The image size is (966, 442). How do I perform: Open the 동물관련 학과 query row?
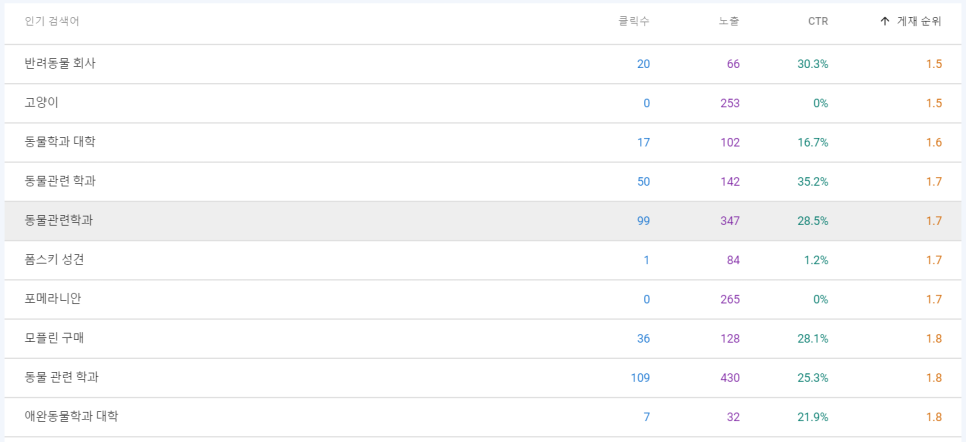(x=483, y=182)
